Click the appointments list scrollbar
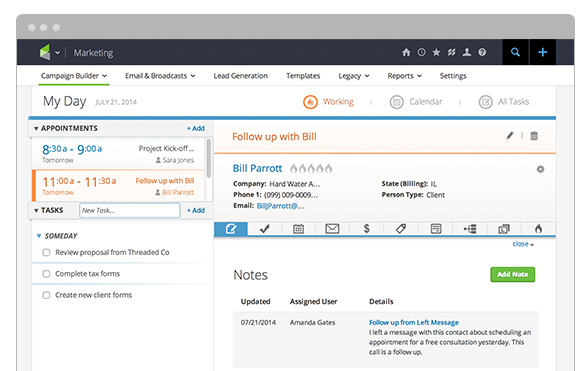The height and width of the screenshot is (371, 578). coord(209,158)
